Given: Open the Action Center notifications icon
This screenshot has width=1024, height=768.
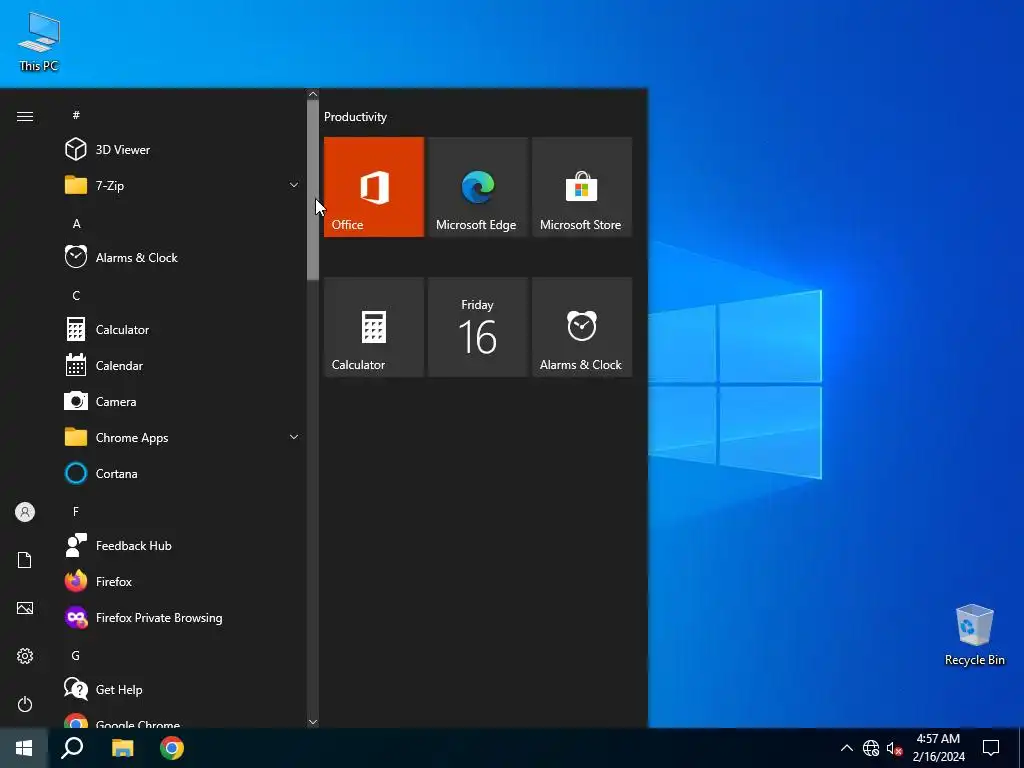Looking at the screenshot, I should [x=991, y=748].
